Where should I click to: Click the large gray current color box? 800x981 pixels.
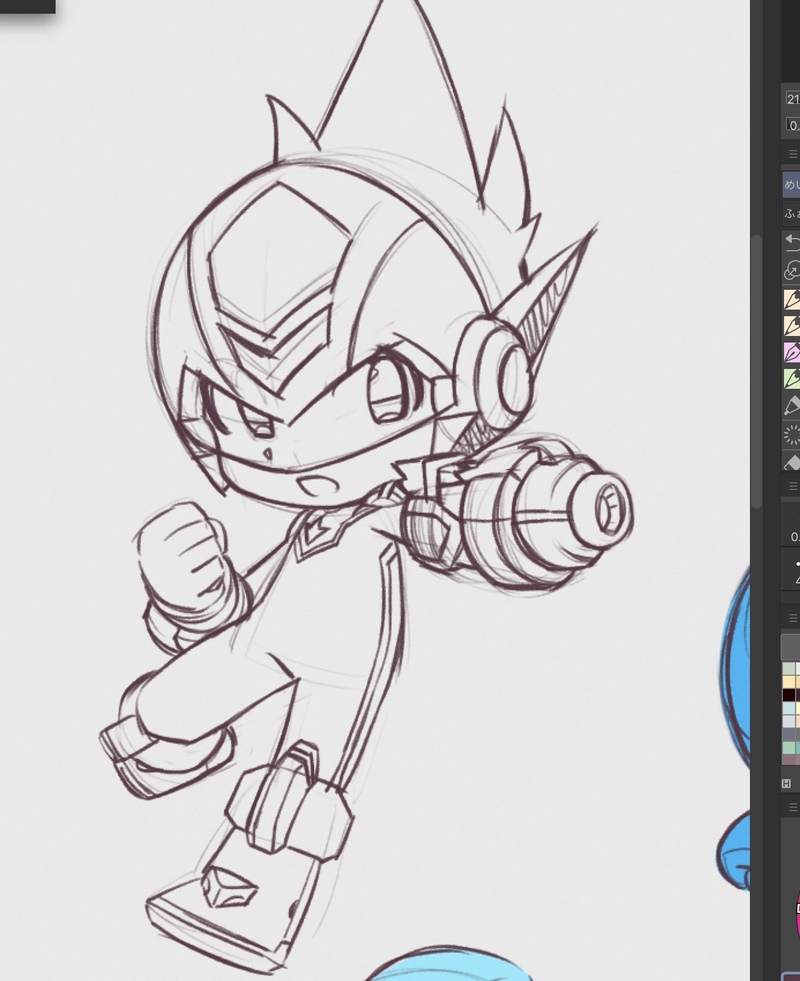coord(791,646)
